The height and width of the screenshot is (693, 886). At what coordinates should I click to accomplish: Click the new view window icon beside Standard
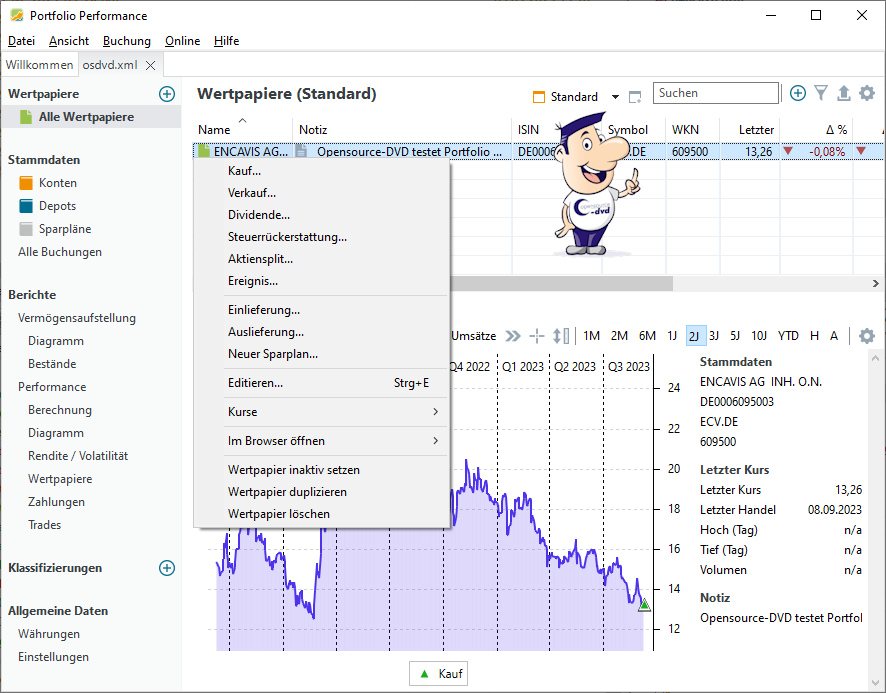click(635, 97)
